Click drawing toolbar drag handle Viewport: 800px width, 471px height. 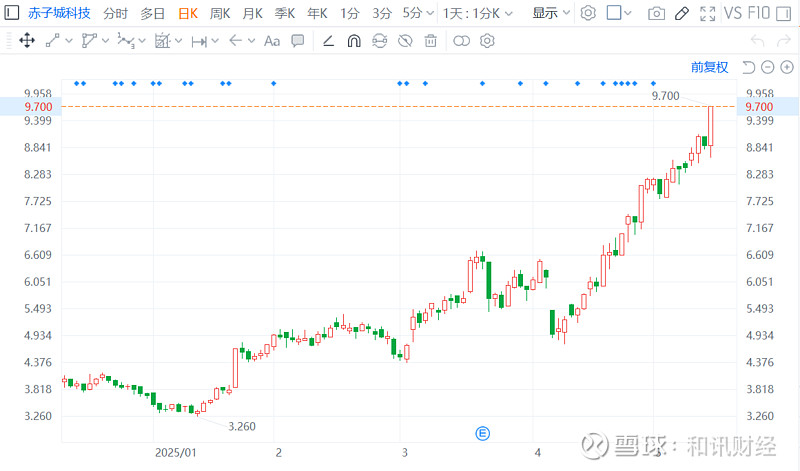point(9,41)
